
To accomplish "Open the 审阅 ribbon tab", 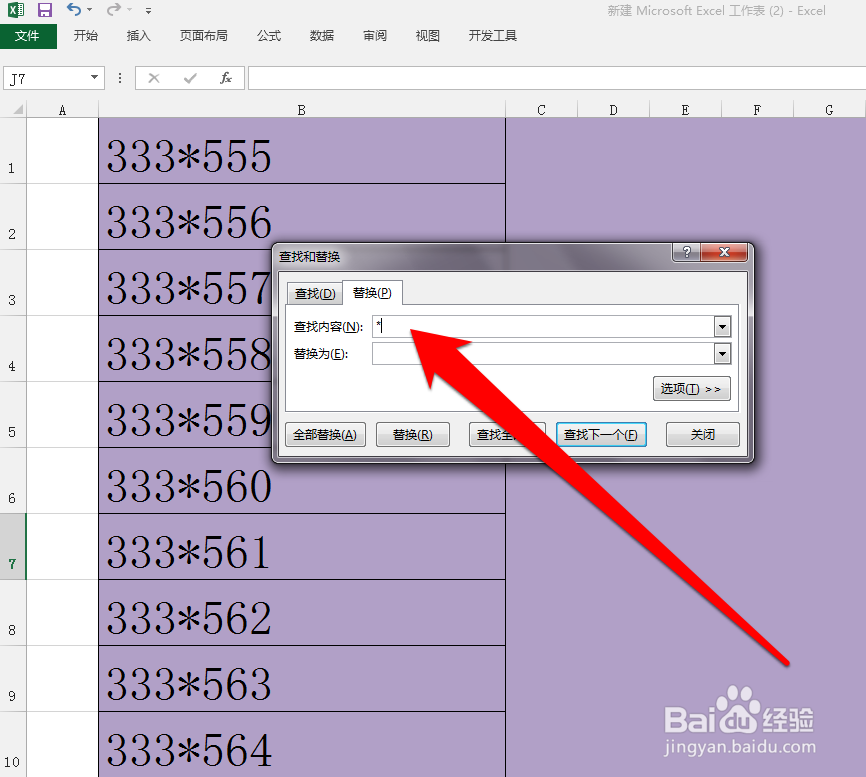I will tap(375, 36).
